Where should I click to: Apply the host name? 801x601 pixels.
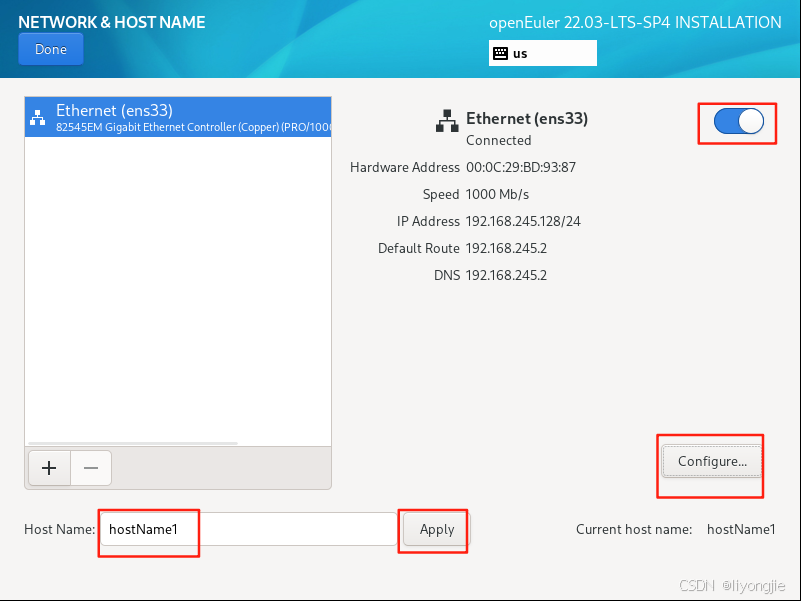(437, 529)
